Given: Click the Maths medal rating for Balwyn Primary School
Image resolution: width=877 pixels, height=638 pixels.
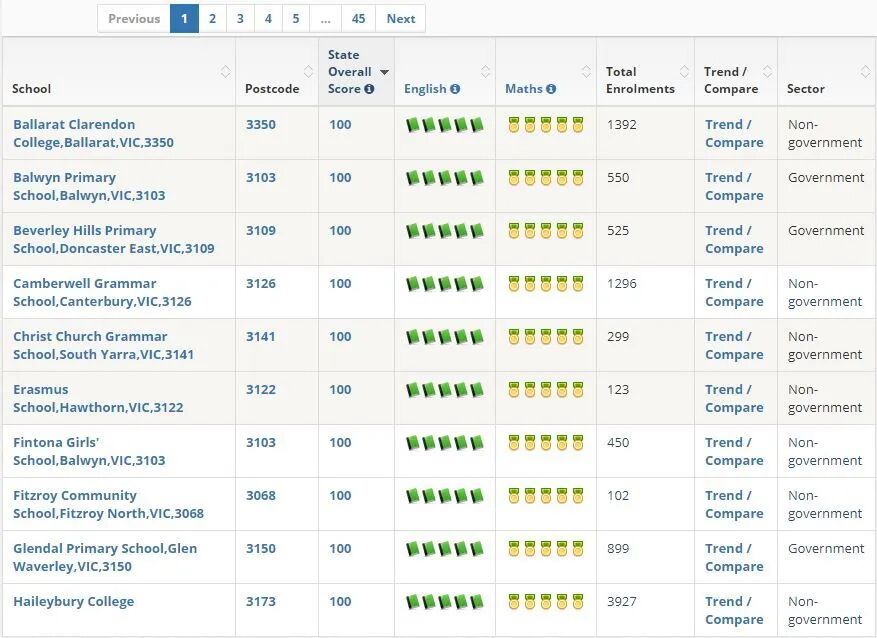Looking at the screenshot, I should point(546,178).
